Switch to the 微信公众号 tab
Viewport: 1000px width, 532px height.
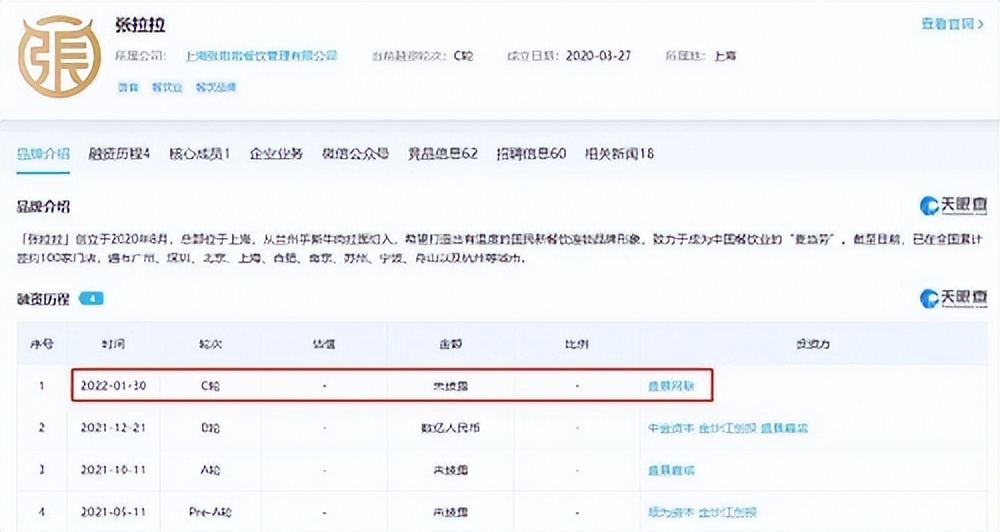pos(355,154)
